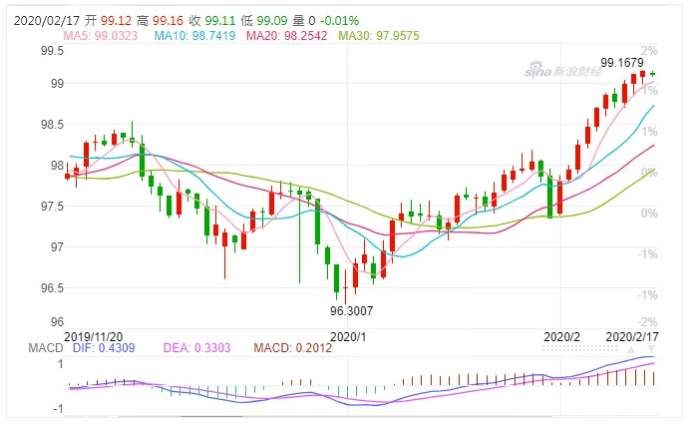689x425 pixels.
Task: Click the 2020/2/17 end date label
Action: click(x=632, y=337)
